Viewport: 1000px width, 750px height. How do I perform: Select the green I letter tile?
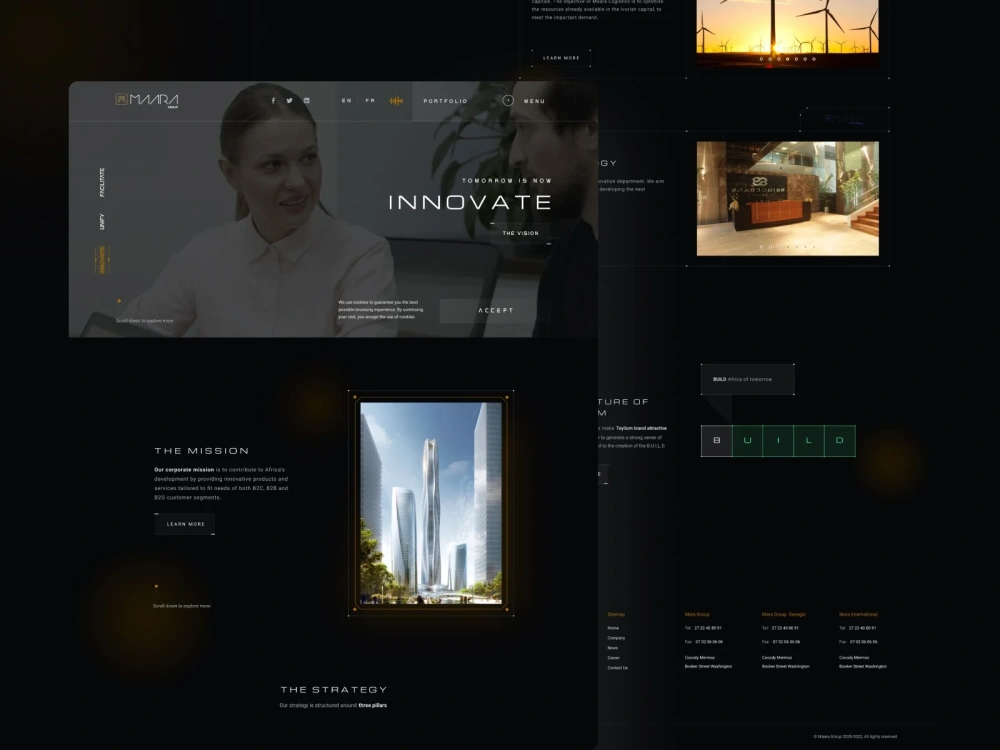778,441
